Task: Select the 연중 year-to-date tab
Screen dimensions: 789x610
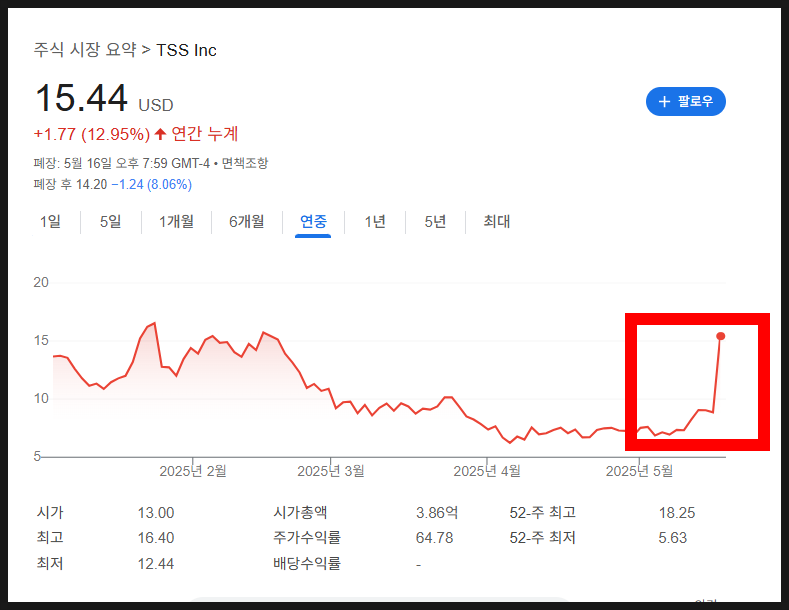Action: (x=313, y=221)
